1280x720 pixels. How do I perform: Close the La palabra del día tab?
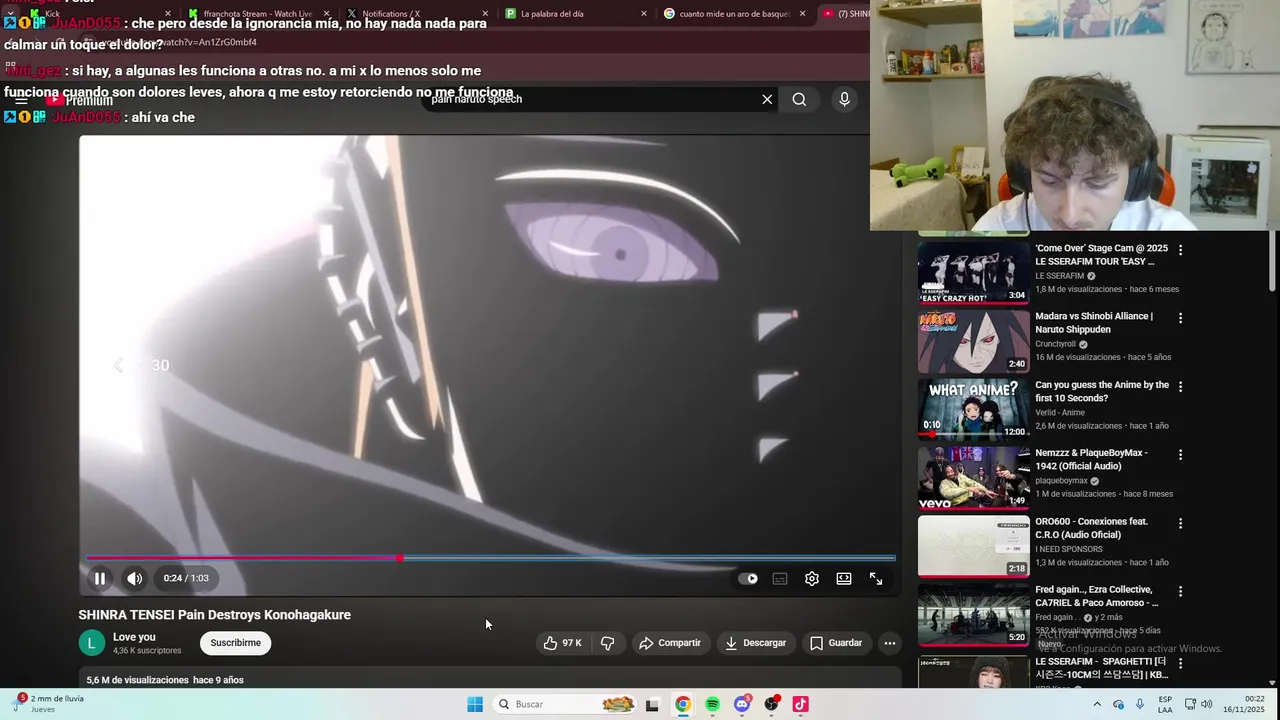point(643,14)
